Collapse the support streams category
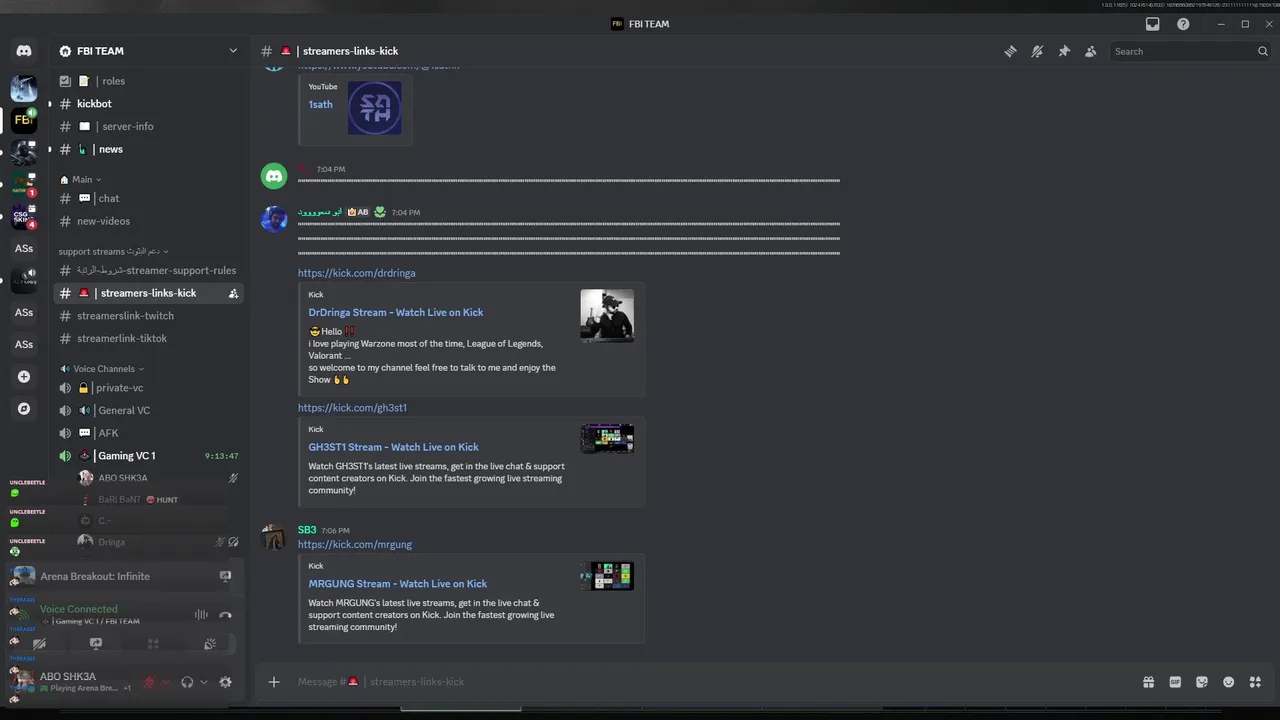1280x720 pixels. [x=113, y=251]
